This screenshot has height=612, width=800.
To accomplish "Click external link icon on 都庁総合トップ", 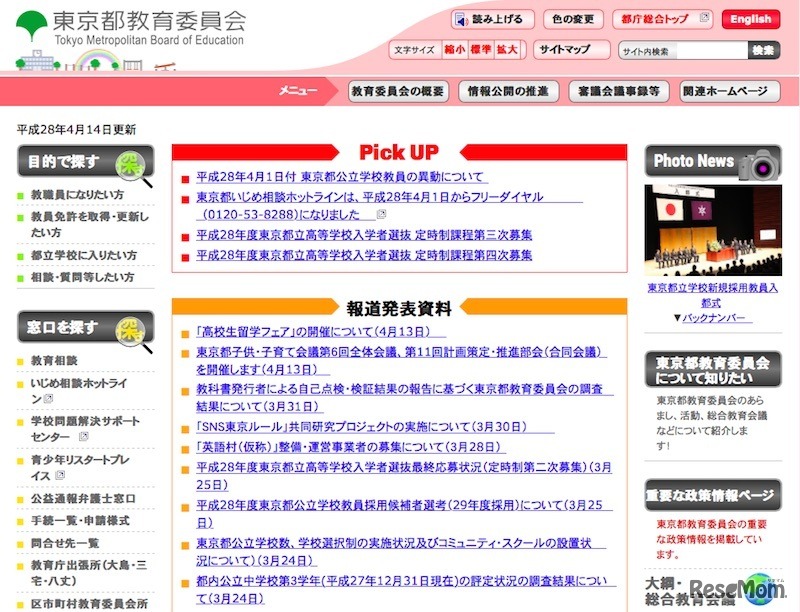I will [x=705, y=17].
